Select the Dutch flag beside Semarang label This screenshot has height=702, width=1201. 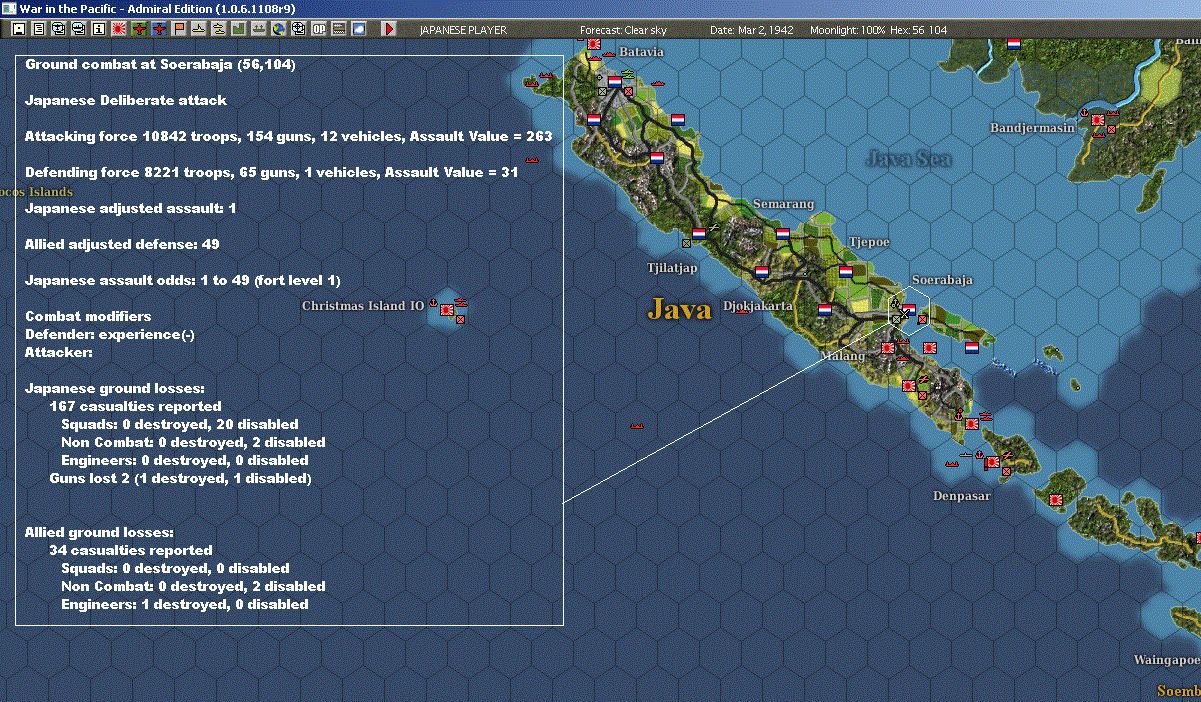pyautogui.click(x=783, y=234)
